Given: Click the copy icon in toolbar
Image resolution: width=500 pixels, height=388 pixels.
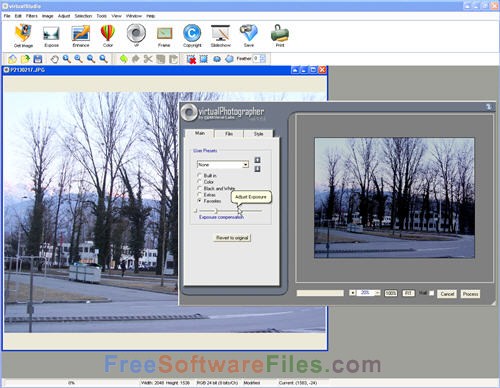Looking at the screenshot, I should [161, 59].
